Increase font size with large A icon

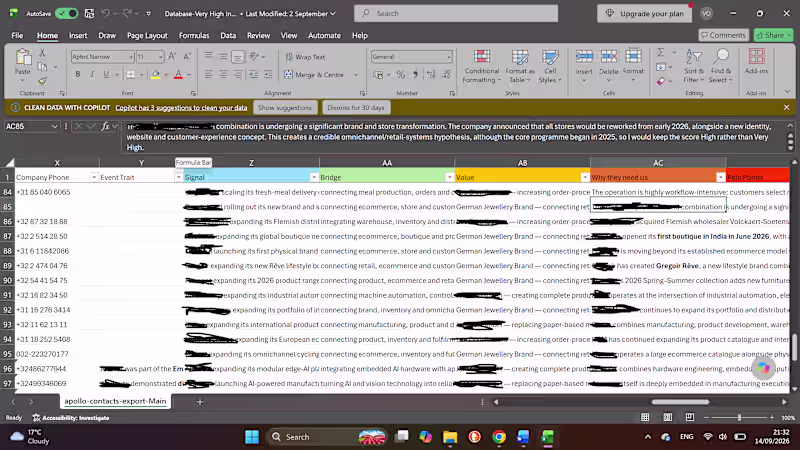click(x=172, y=57)
